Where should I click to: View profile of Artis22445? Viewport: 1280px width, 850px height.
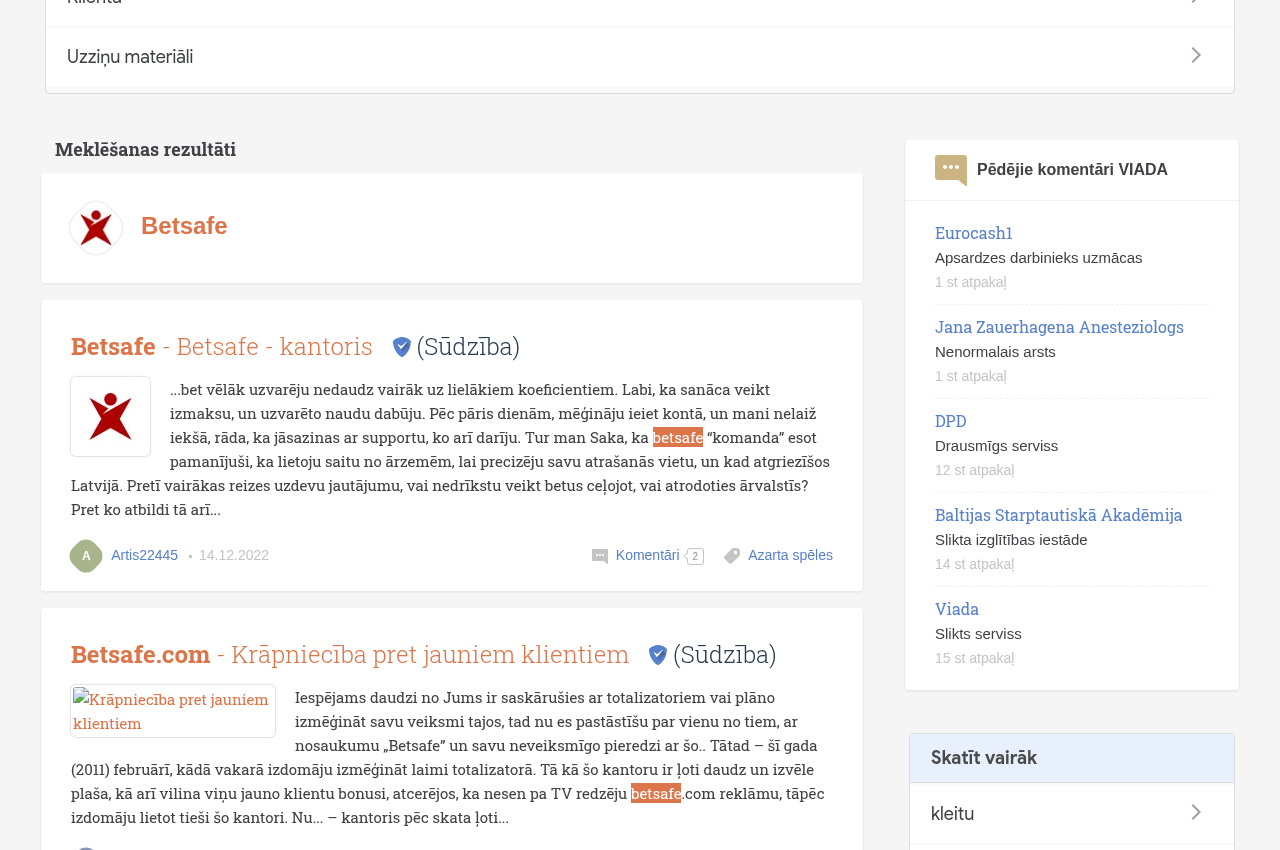pyautogui.click(x=144, y=555)
